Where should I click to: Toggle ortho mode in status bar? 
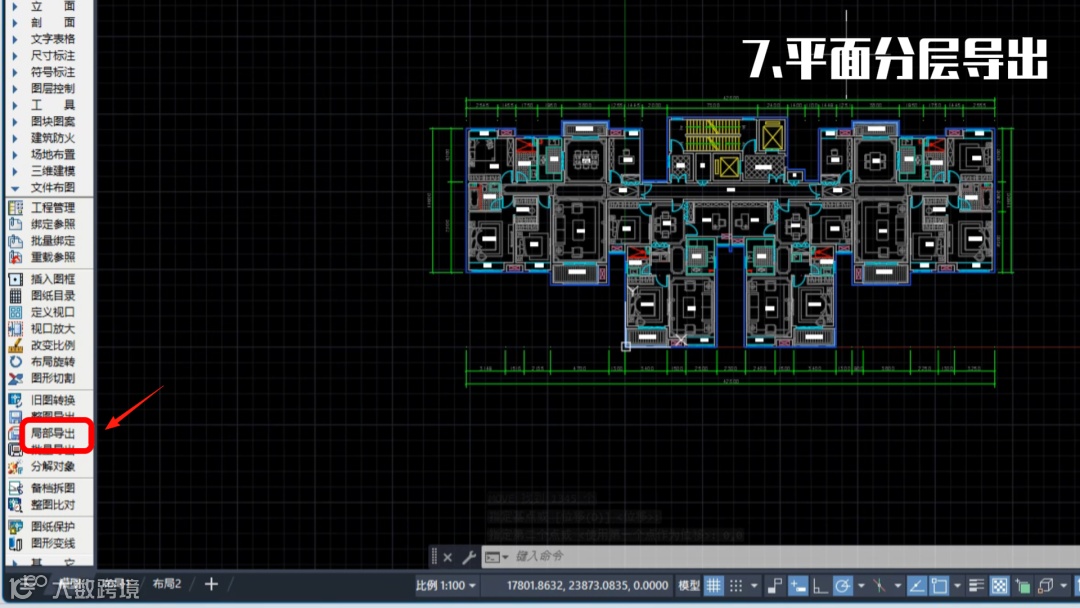820,586
